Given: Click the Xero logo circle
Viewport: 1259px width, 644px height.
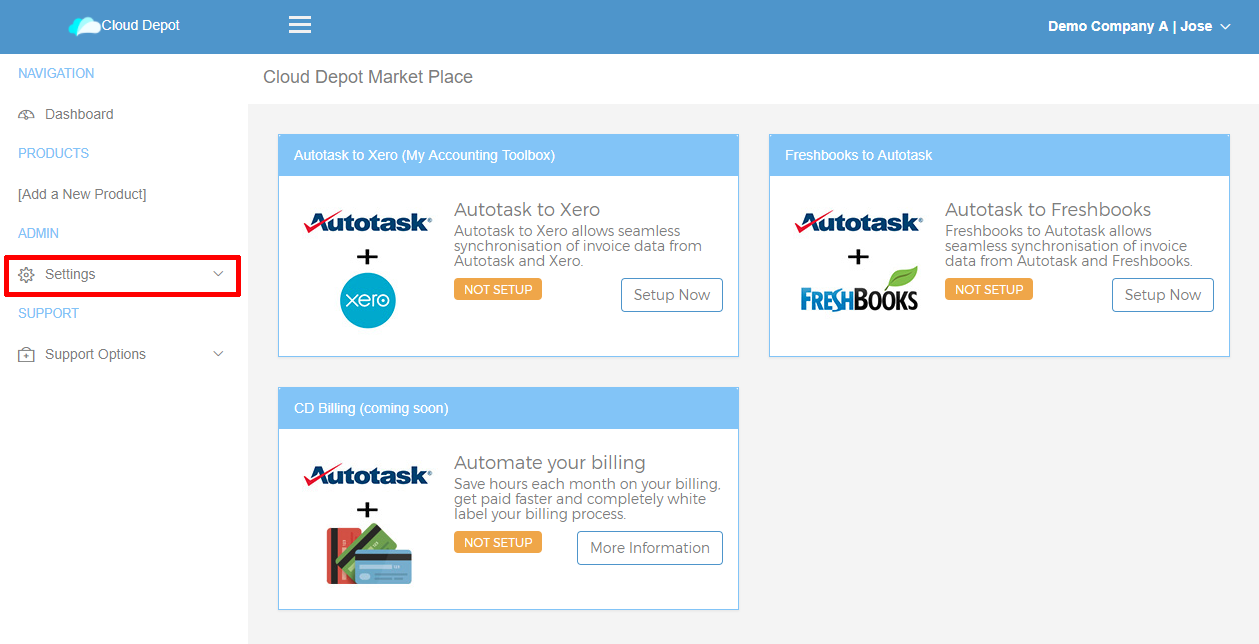Looking at the screenshot, I should [x=368, y=300].
